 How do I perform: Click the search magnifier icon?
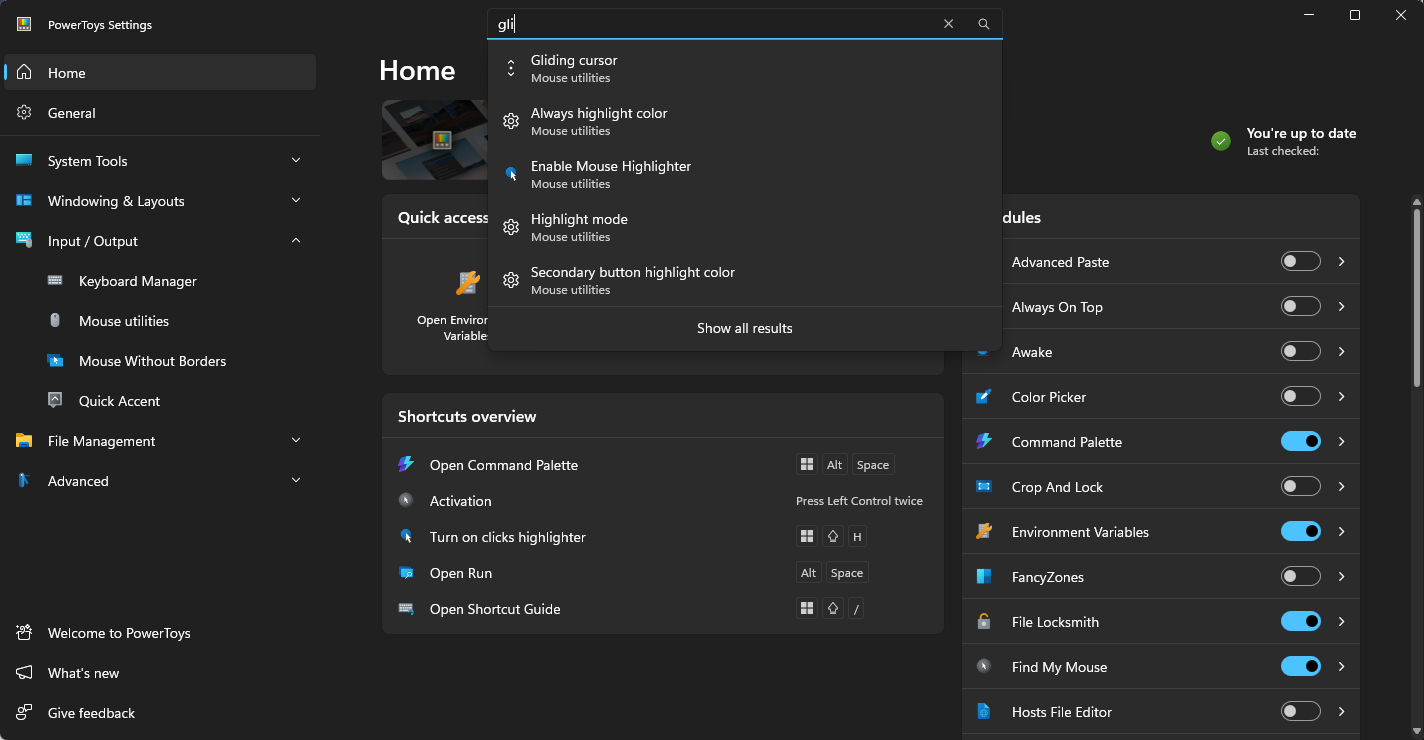click(984, 24)
